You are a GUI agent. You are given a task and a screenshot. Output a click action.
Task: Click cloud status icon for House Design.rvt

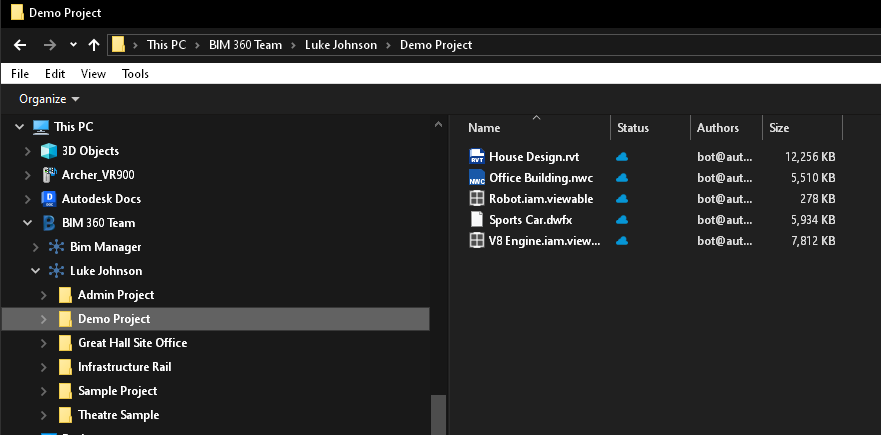coord(622,157)
